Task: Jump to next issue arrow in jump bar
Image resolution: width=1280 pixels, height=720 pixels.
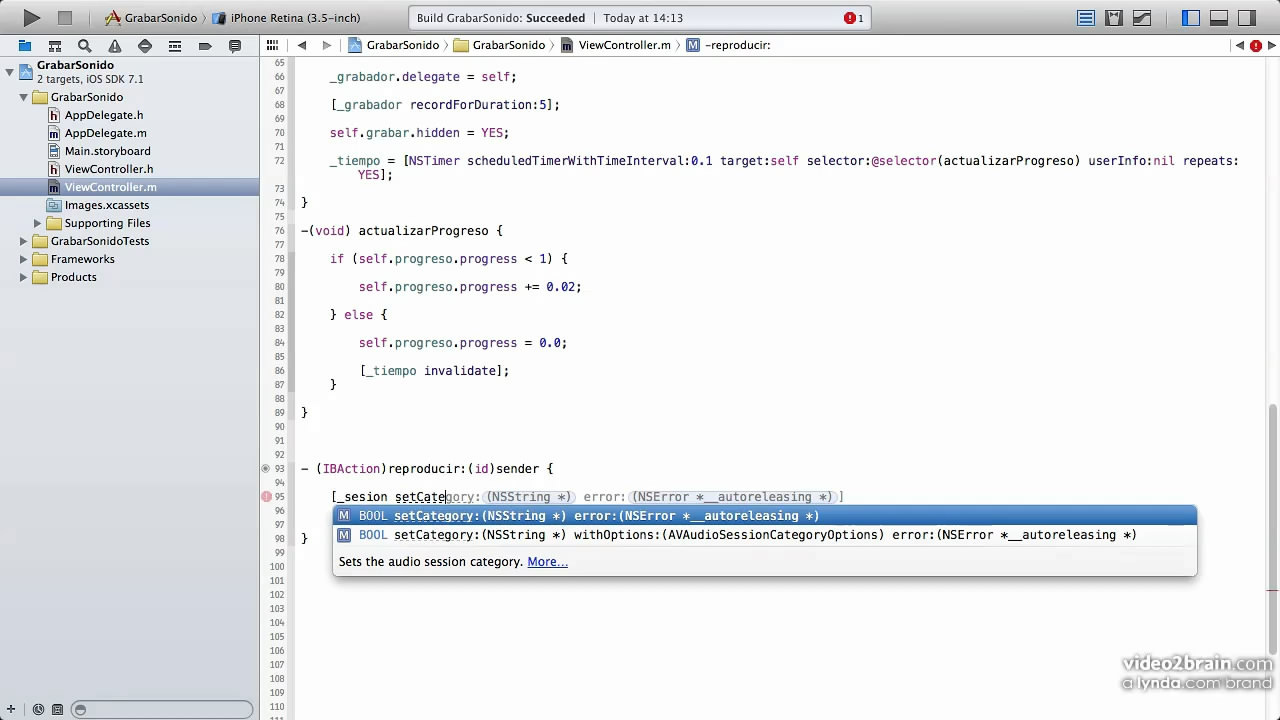Action: coord(1271,45)
